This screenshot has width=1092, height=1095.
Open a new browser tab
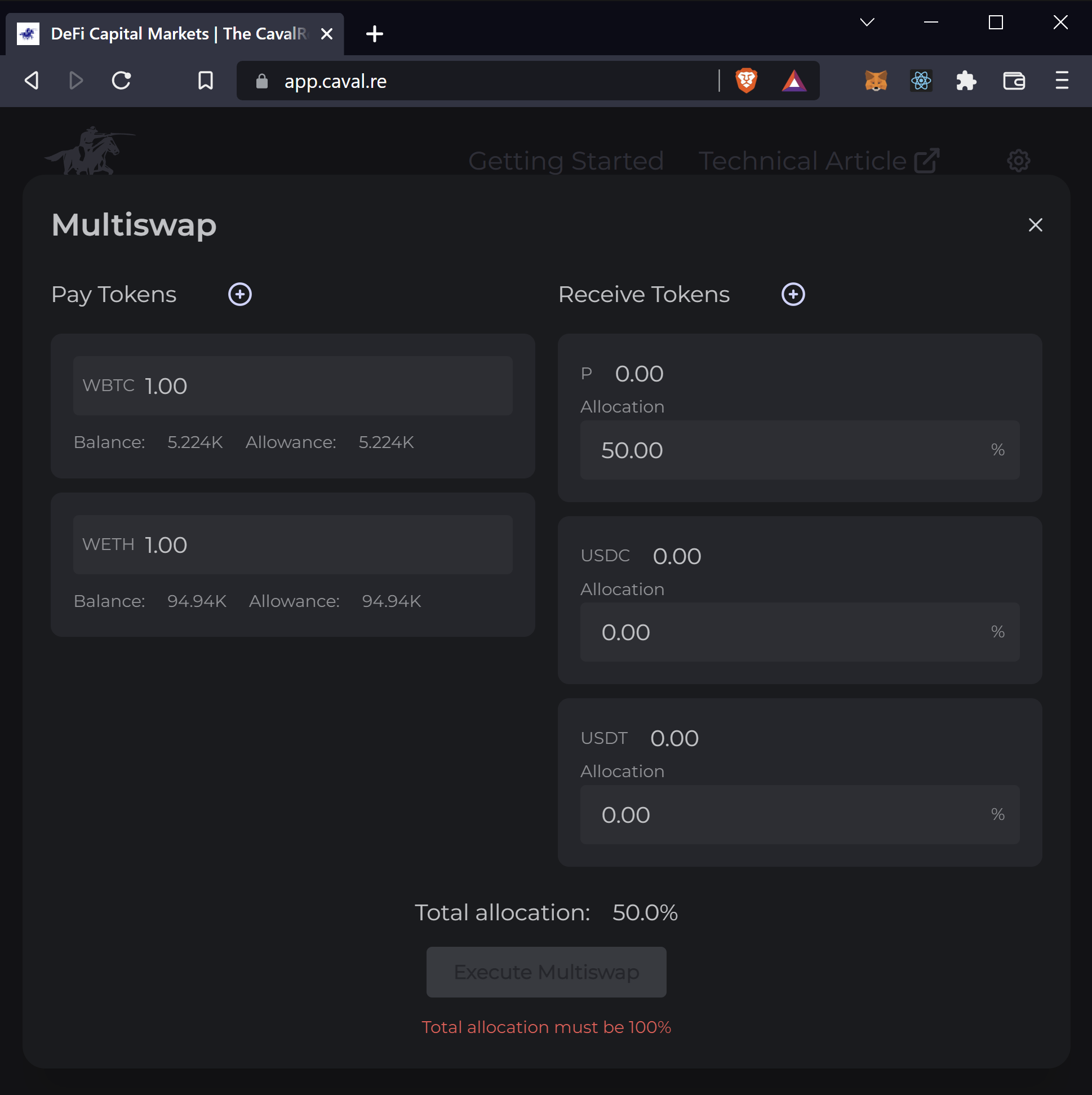point(374,34)
